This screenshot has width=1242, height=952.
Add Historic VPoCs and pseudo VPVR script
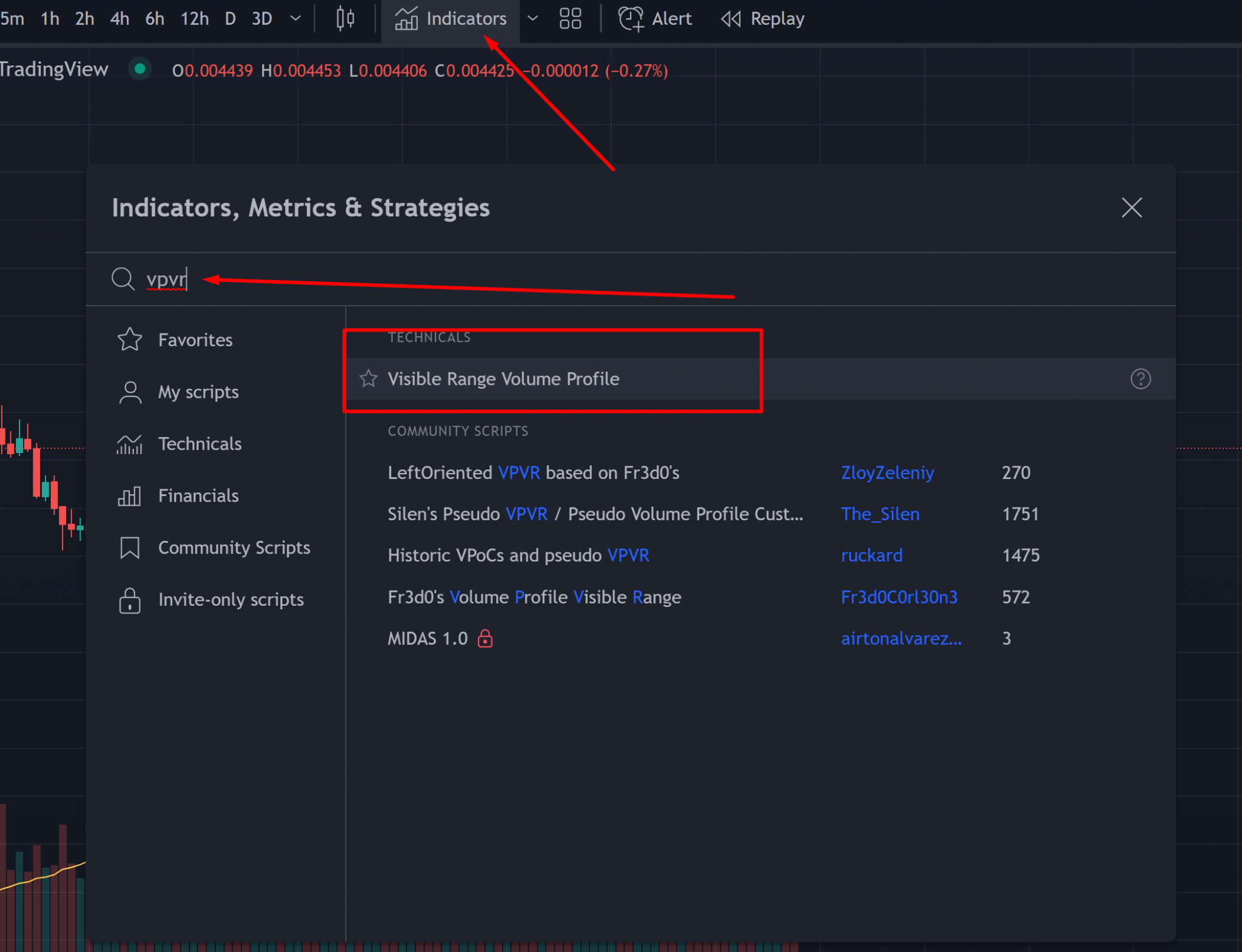click(x=519, y=555)
